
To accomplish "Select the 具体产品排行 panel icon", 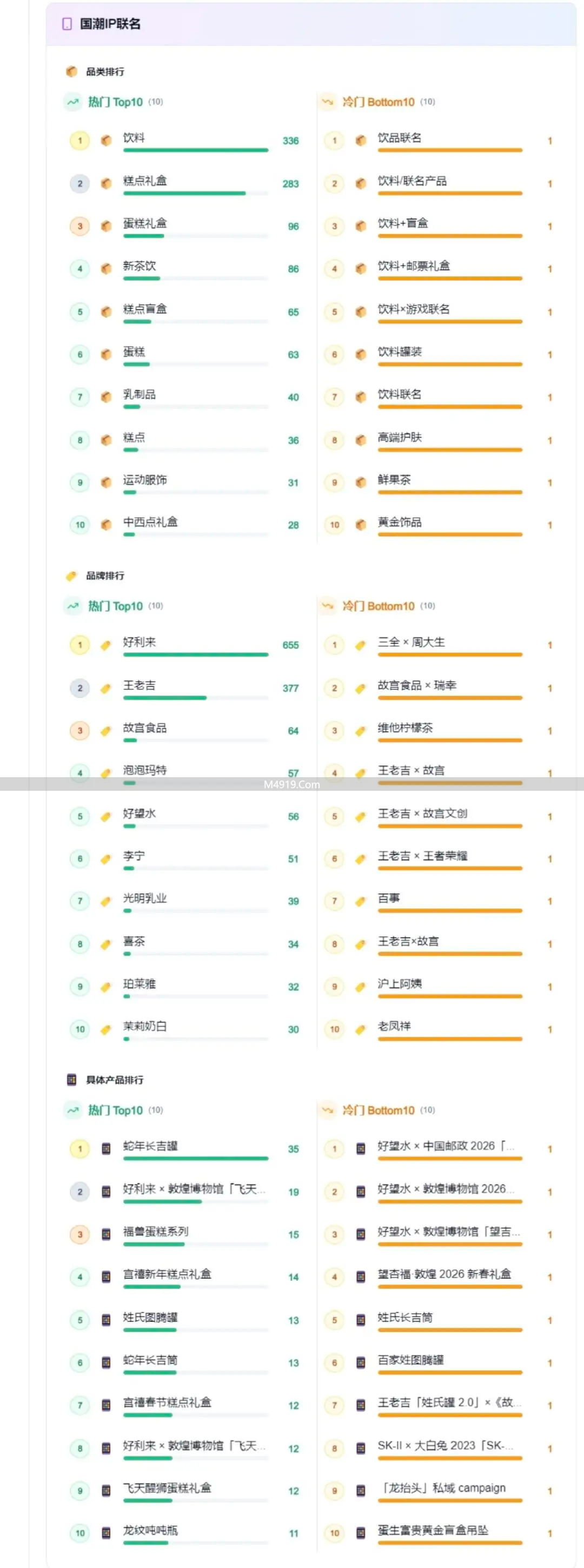I will tap(71, 1079).
